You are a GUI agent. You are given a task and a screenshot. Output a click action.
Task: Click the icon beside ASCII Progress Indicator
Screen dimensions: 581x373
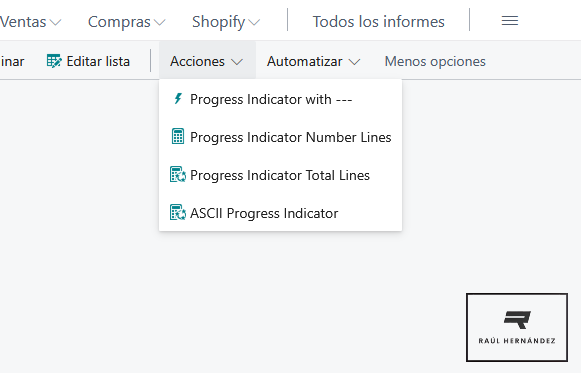[178, 213]
